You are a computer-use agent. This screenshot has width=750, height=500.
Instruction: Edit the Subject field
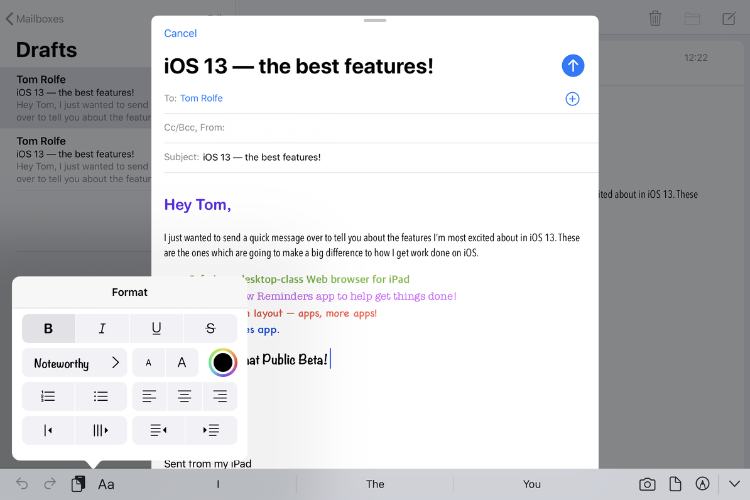(x=381, y=157)
